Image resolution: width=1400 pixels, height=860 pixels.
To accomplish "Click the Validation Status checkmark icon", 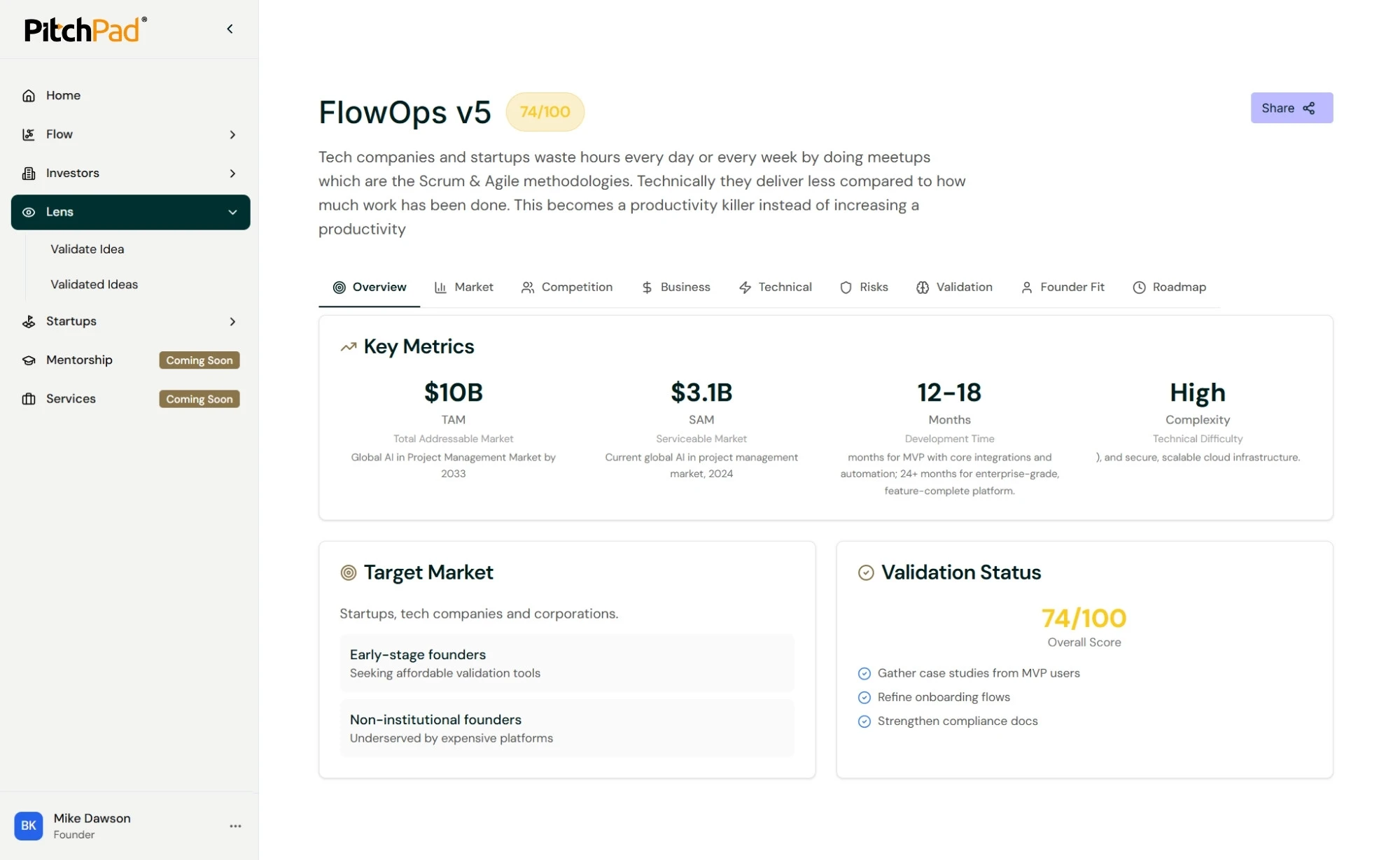I will tap(866, 573).
